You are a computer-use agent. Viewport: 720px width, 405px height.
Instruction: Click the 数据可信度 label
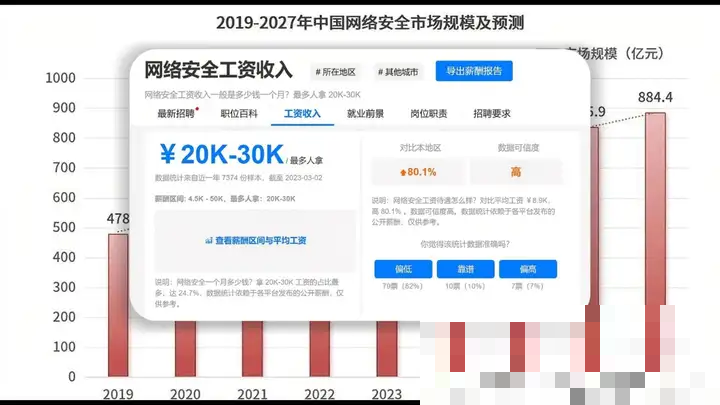(518, 148)
